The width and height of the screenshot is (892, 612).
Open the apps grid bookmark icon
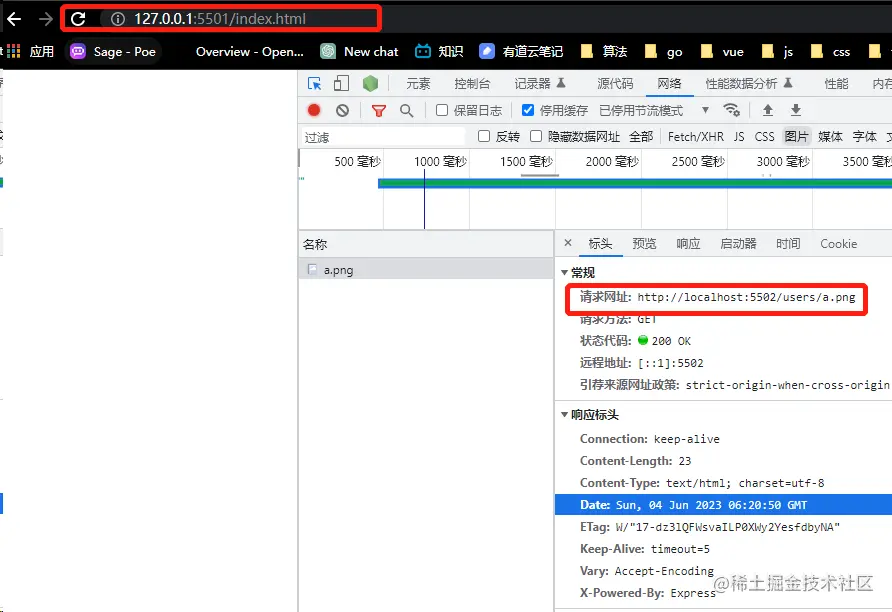14,52
